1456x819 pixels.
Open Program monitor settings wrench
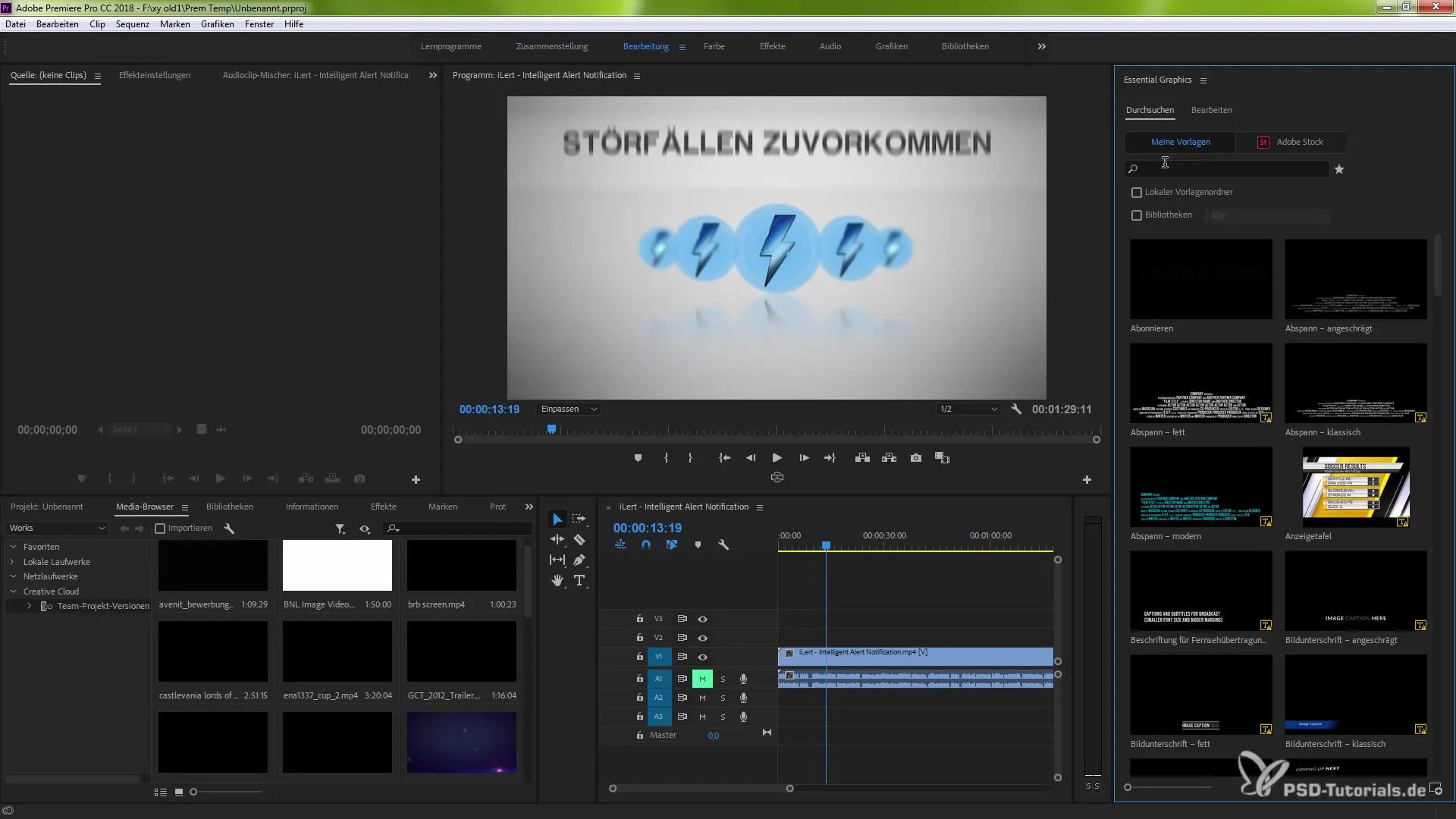click(1016, 409)
